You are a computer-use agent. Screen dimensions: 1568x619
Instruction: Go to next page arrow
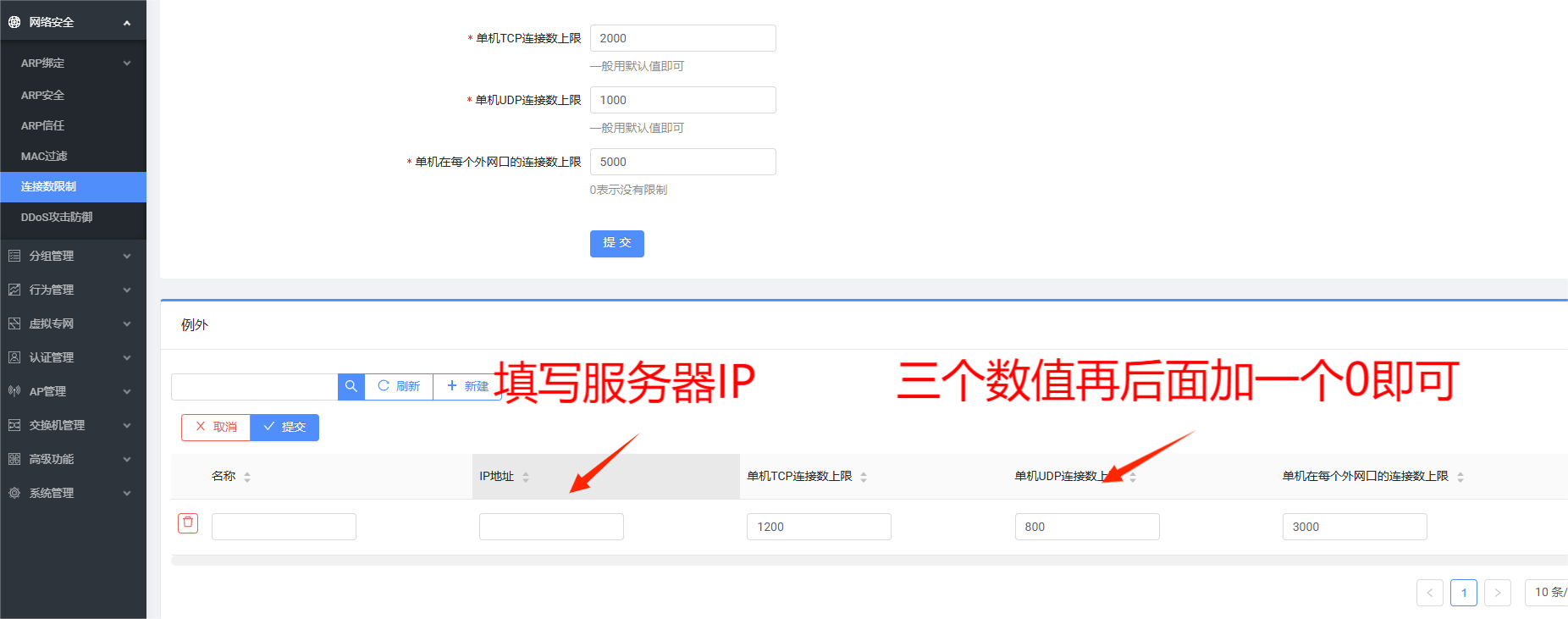pyautogui.click(x=1497, y=593)
